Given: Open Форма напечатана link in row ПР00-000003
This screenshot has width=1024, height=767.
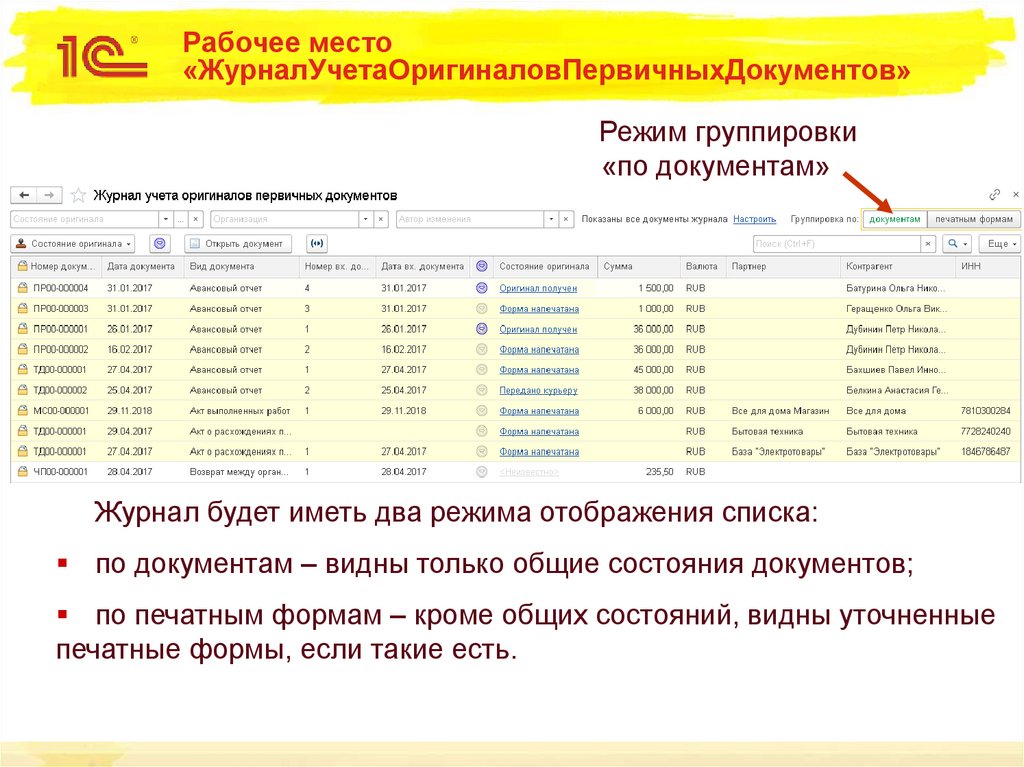Looking at the screenshot, I should pyautogui.click(x=539, y=308).
